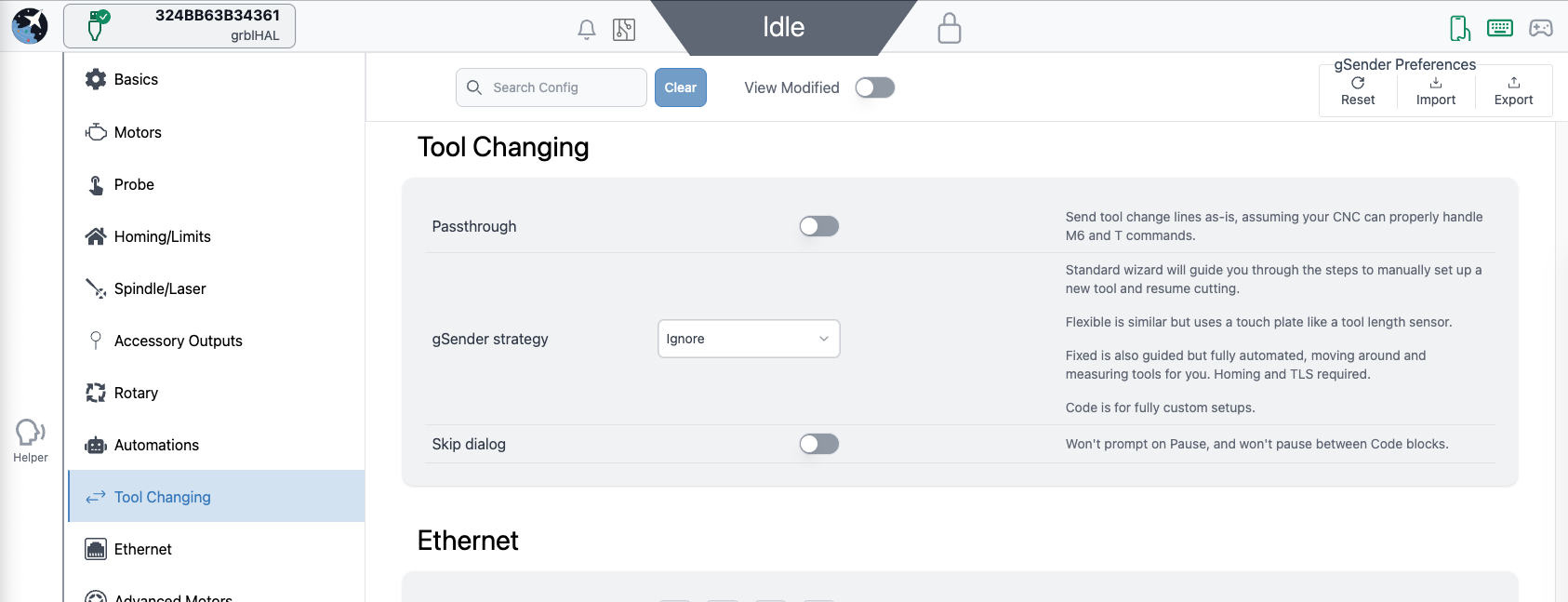The image size is (1568, 602).
Task: Click Export in gSender Preferences
Action: [1513, 91]
